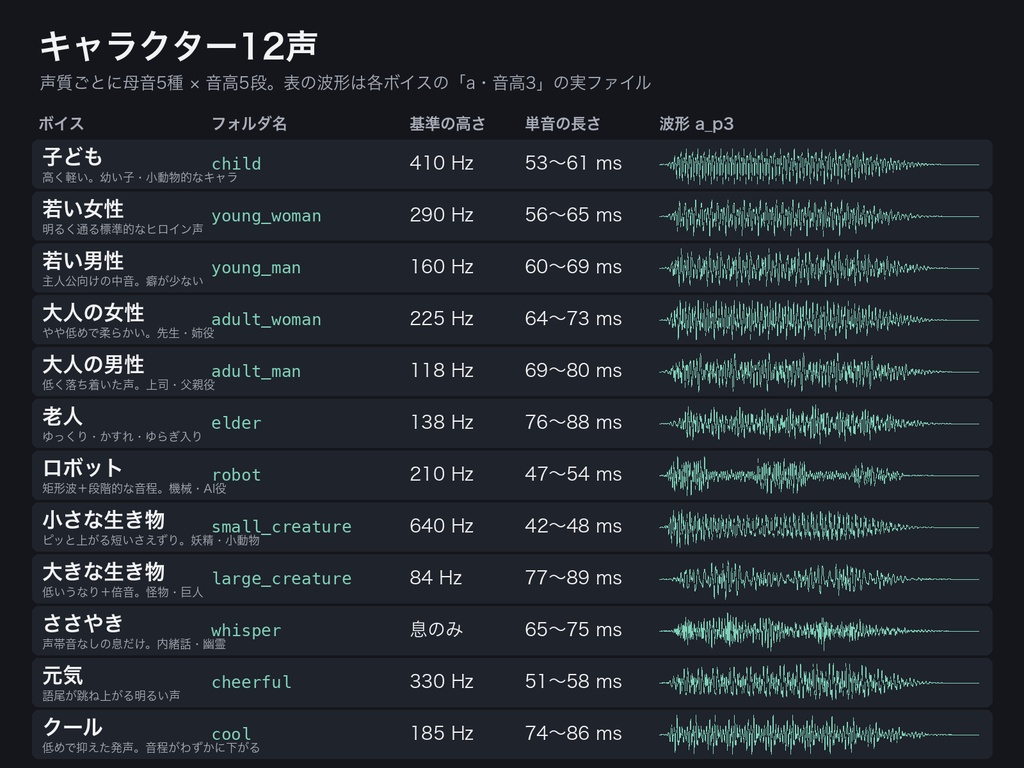Click the 330 Hz pitch value
The height and width of the screenshot is (768, 1024).
(441, 681)
